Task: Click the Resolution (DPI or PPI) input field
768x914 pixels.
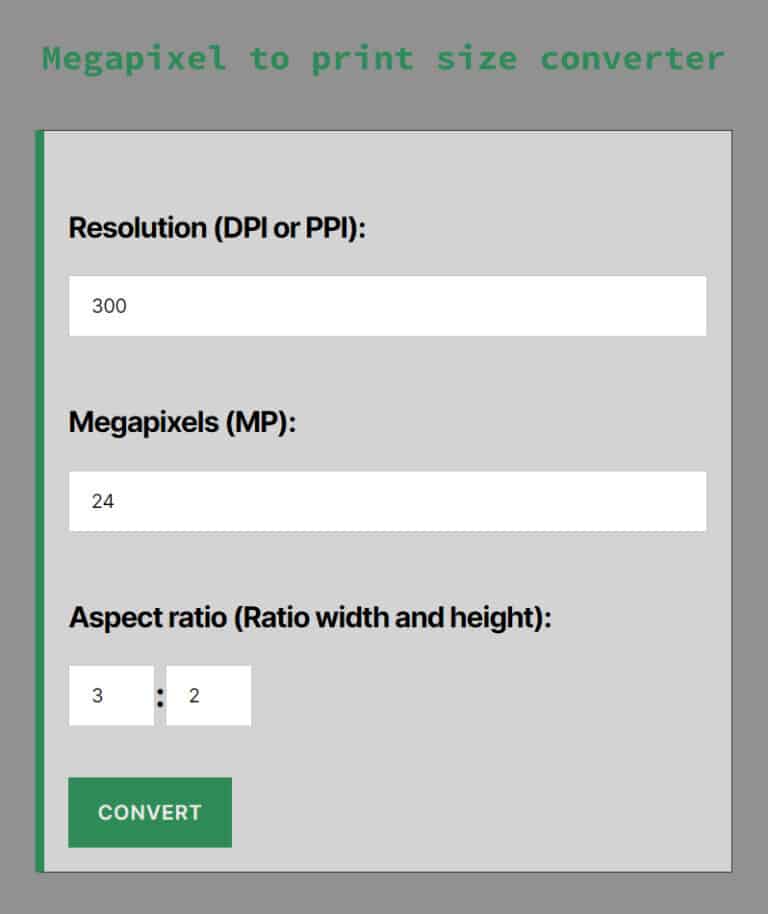Action: pos(386,306)
